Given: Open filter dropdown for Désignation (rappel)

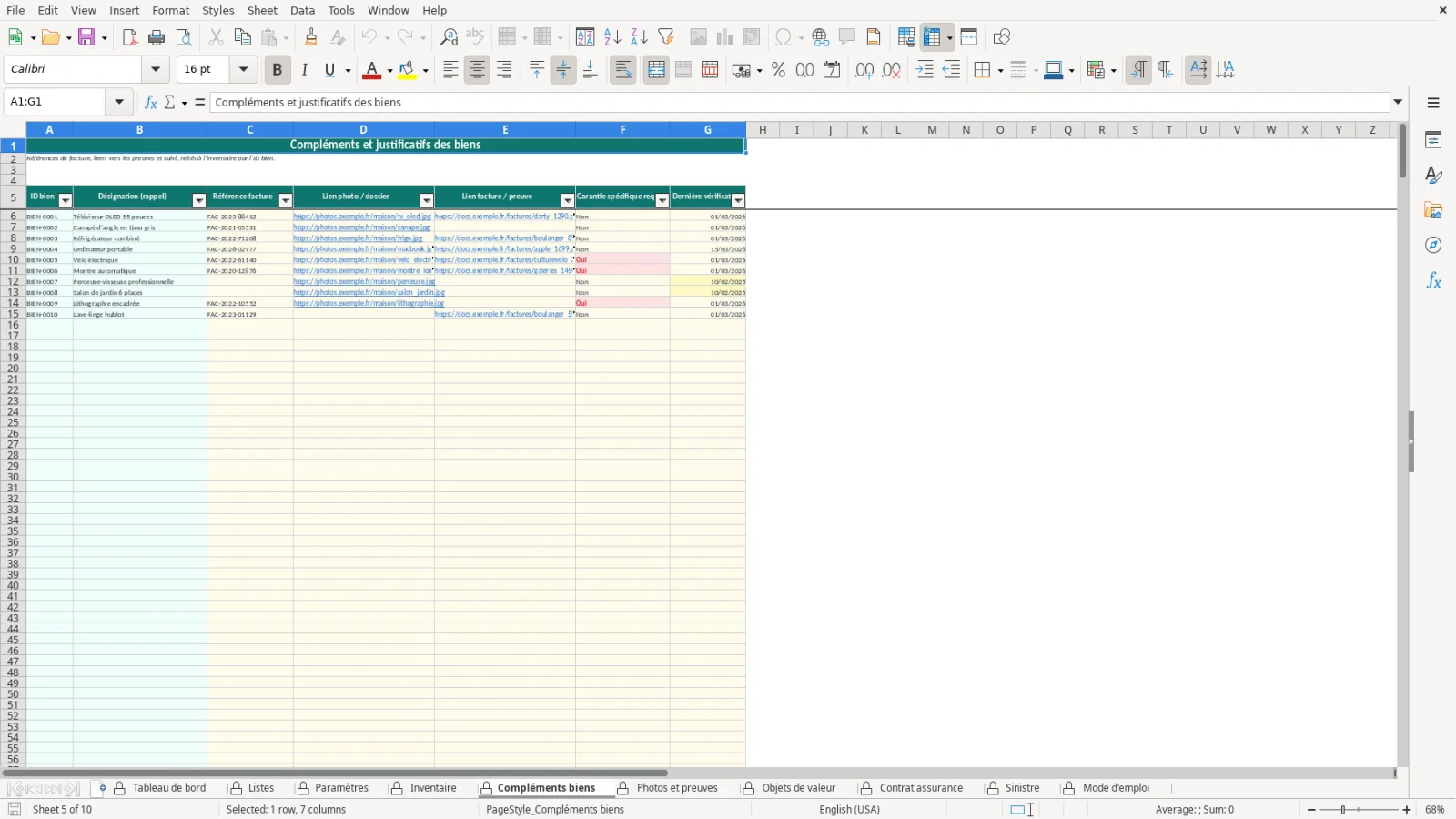Looking at the screenshot, I should [x=199, y=200].
